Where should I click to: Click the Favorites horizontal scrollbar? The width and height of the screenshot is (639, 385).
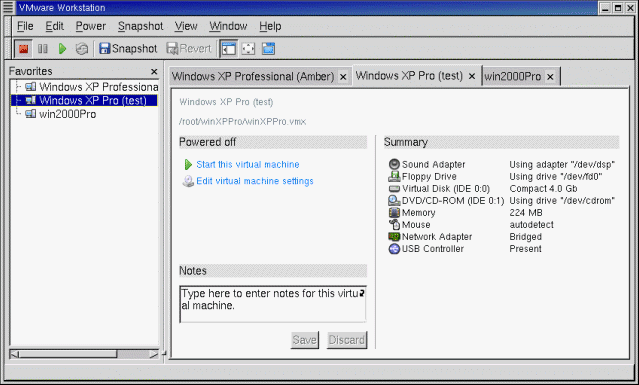pyautogui.click(x=84, y=354)
